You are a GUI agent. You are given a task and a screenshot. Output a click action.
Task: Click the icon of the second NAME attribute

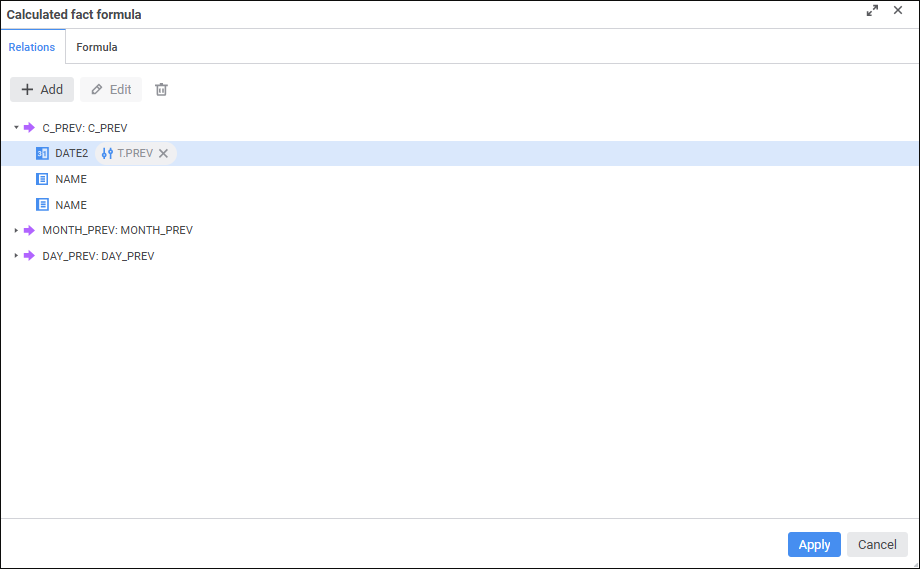[x=42, y=205]
